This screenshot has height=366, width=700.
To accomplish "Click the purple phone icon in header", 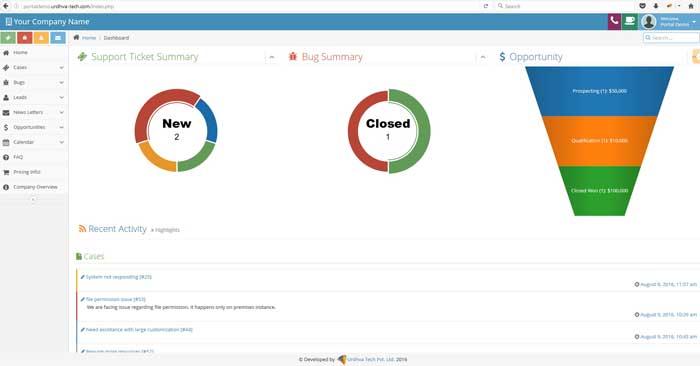I will coord(614,21).
